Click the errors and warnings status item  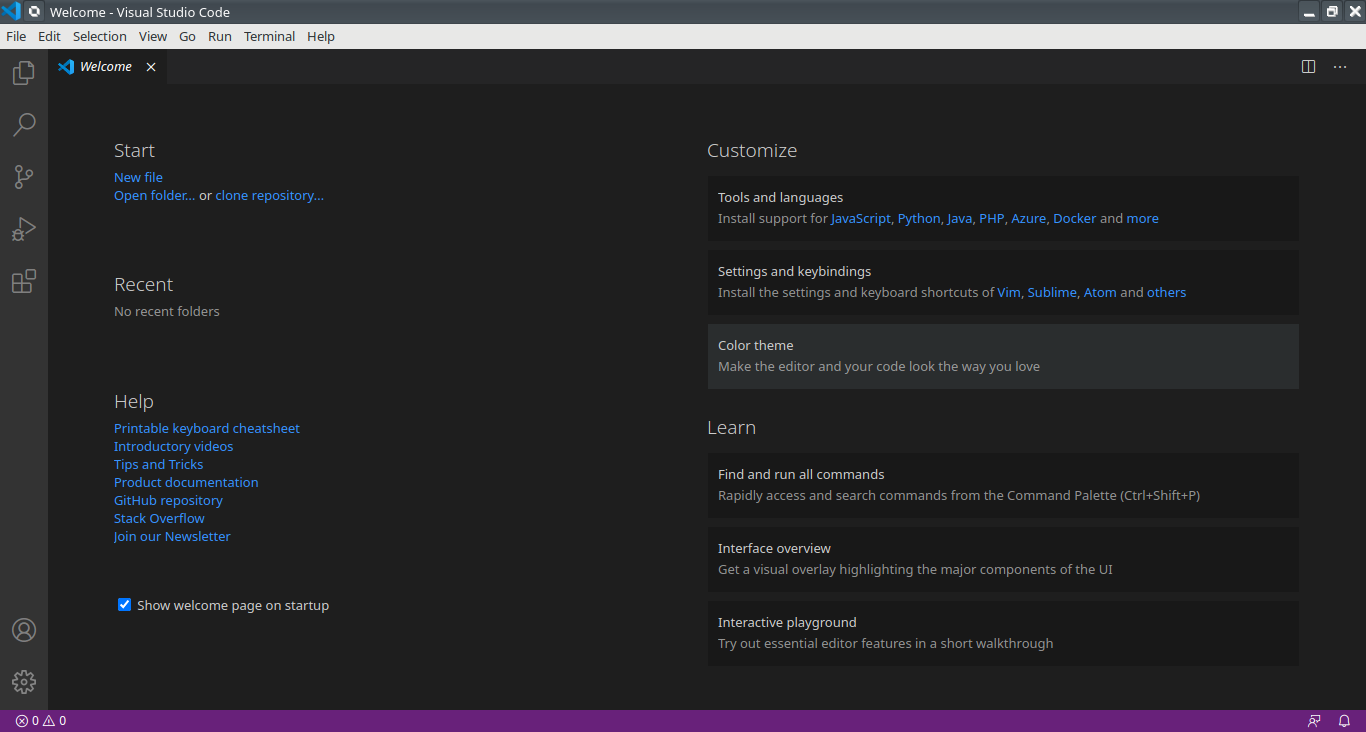[x=41, y=721]
